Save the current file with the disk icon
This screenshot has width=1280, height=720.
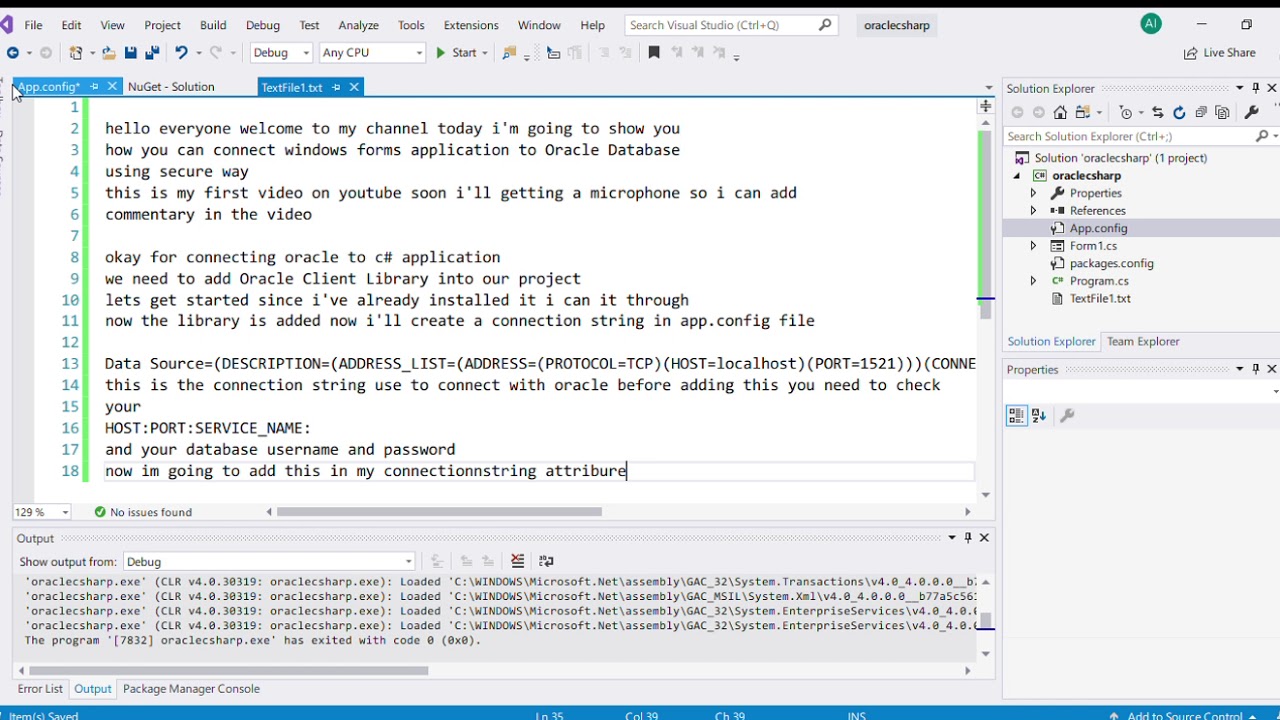130,53
